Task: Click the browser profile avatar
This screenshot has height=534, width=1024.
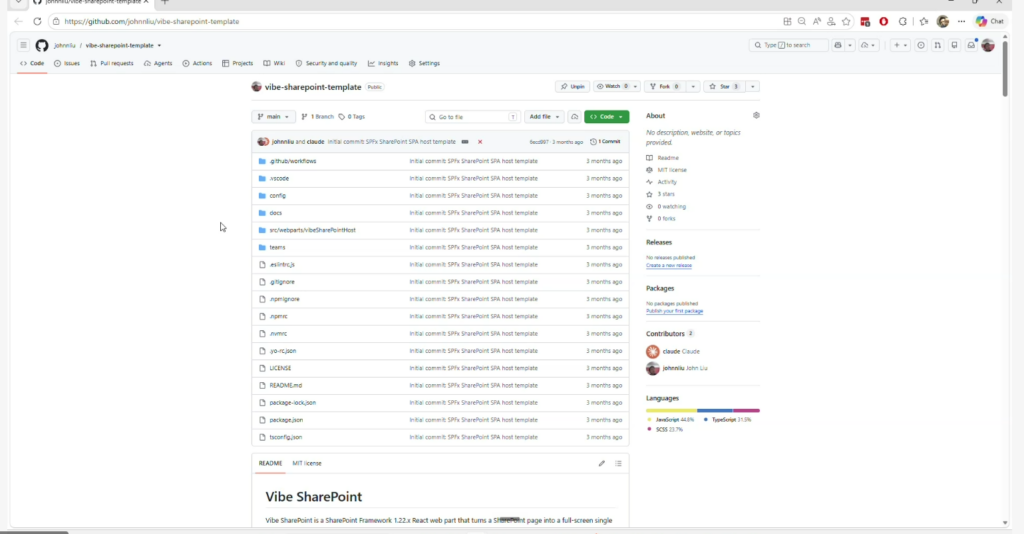Action: coord(942,22)
